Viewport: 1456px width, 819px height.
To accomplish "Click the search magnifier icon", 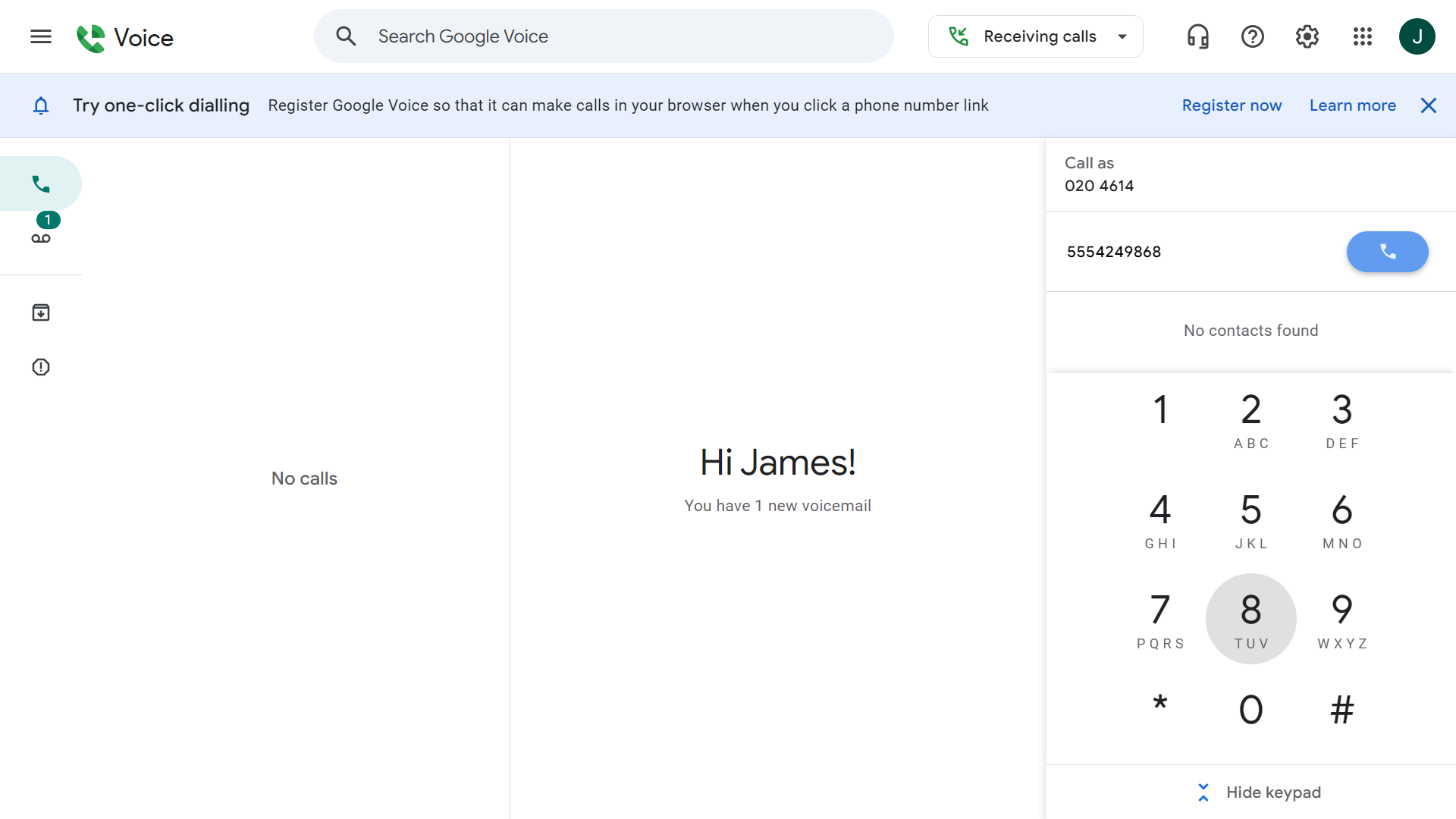I will [345, 36].
